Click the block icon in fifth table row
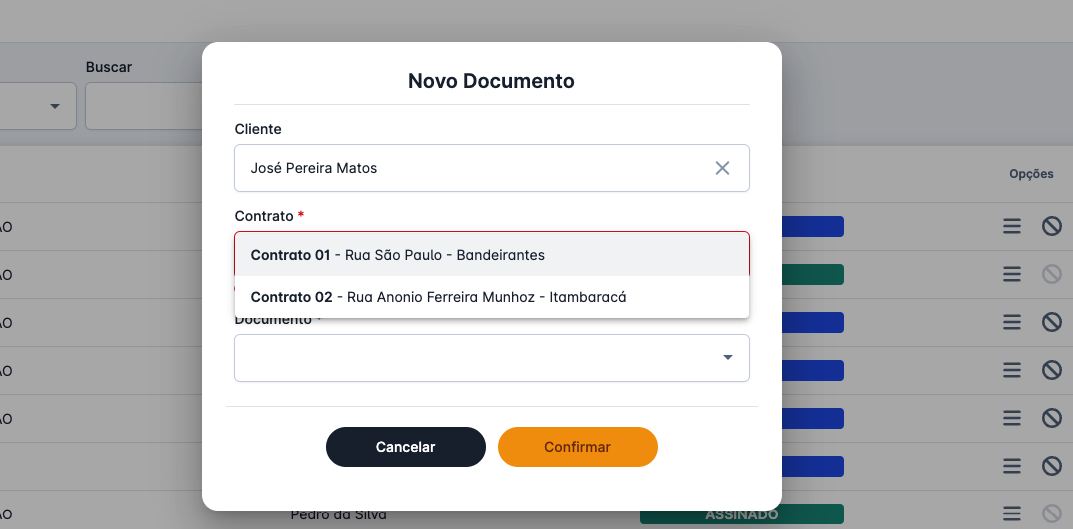 click(x=1051, y=418)
